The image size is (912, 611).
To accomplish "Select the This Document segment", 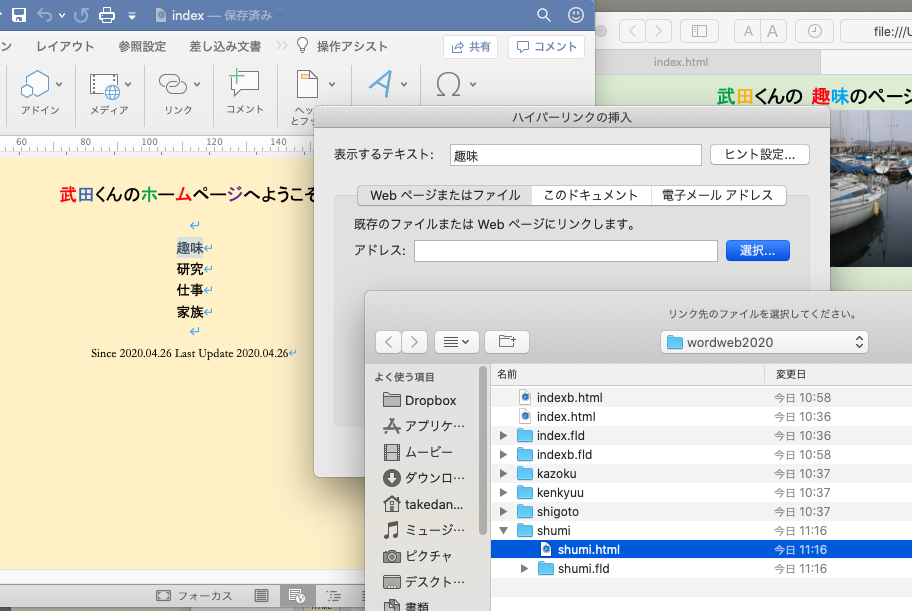I will [590, 195].
